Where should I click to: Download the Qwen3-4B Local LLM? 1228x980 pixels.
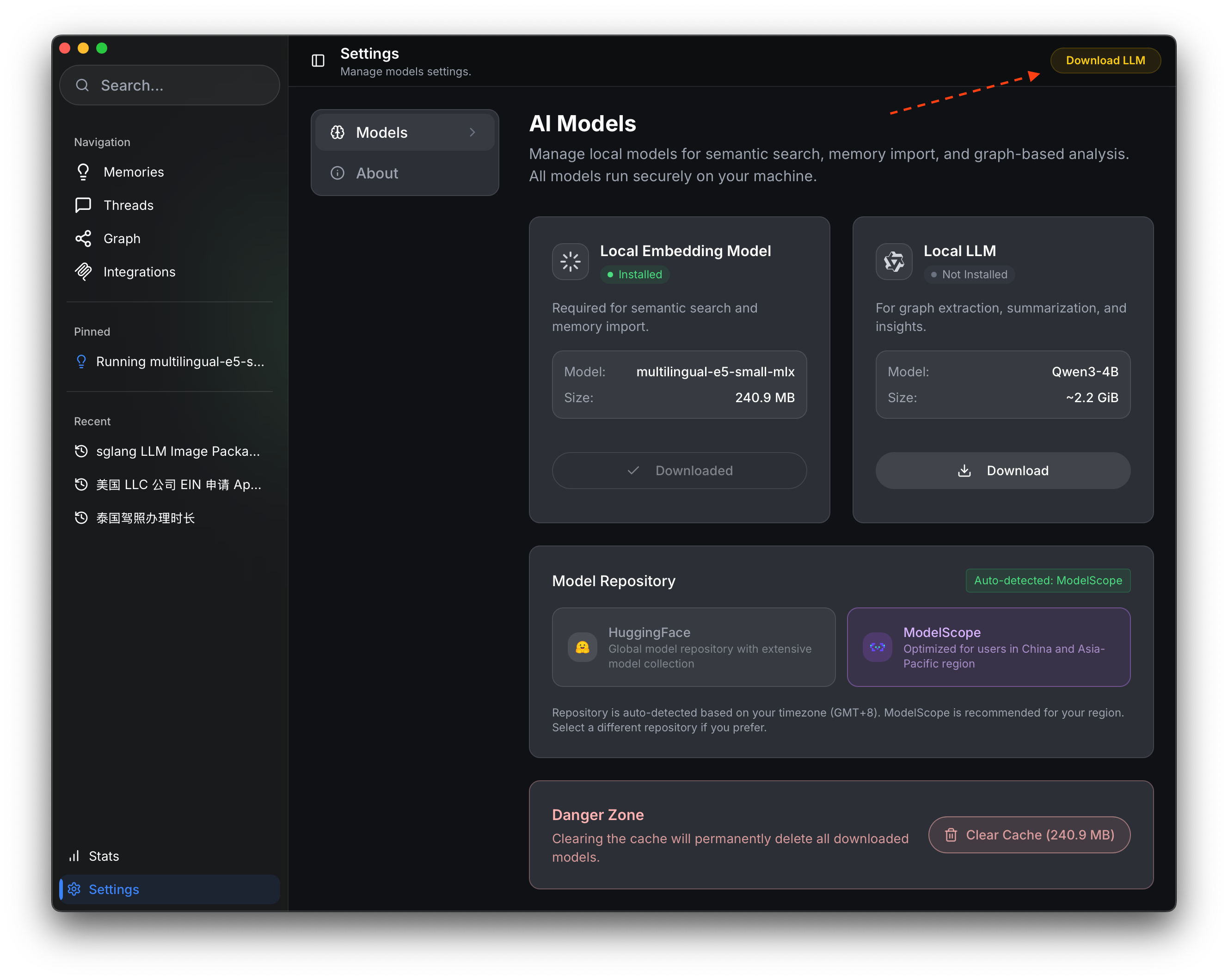coord(1003,471)
